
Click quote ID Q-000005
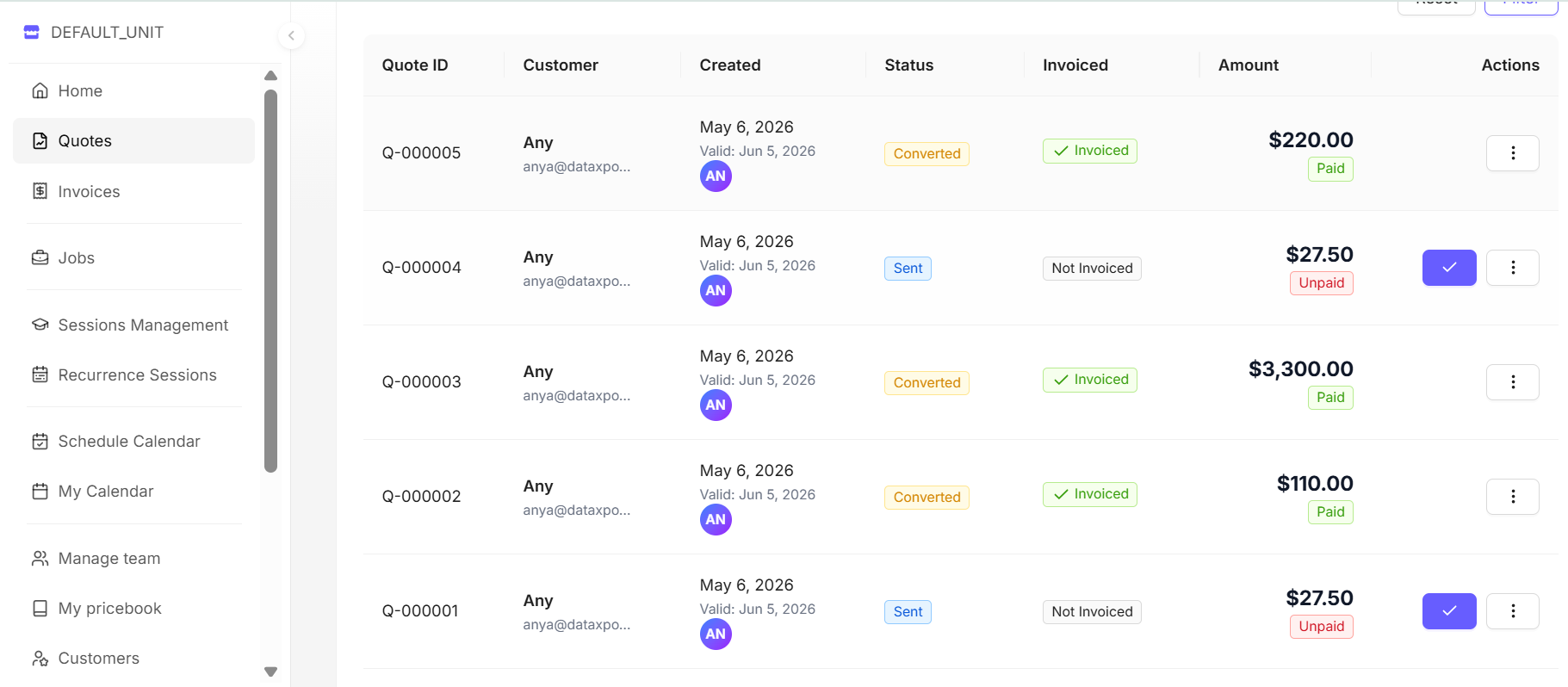[421, 153]
